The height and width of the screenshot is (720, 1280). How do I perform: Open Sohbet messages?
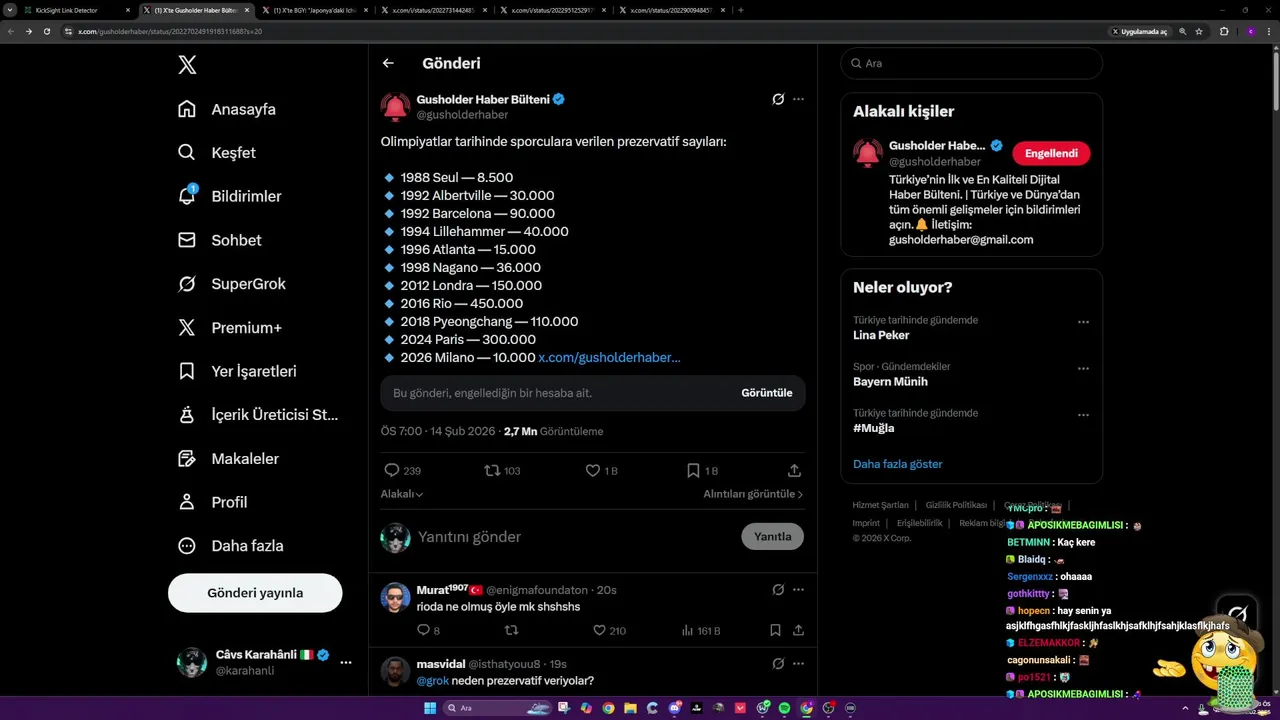[x=220, y=240]
